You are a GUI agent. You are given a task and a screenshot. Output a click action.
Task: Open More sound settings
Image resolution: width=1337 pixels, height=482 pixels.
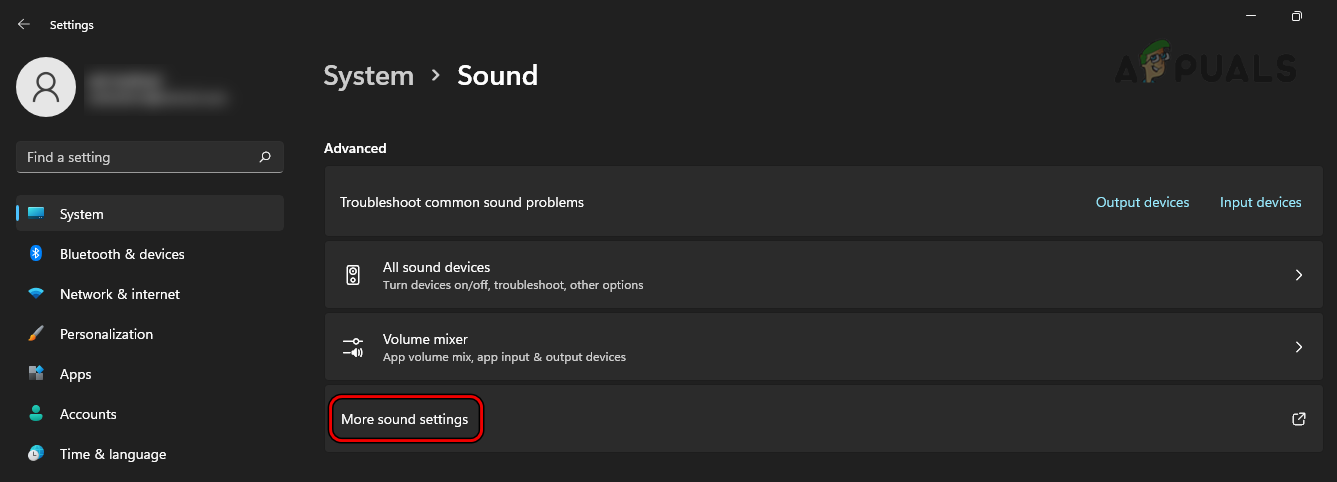click(405, 419)
